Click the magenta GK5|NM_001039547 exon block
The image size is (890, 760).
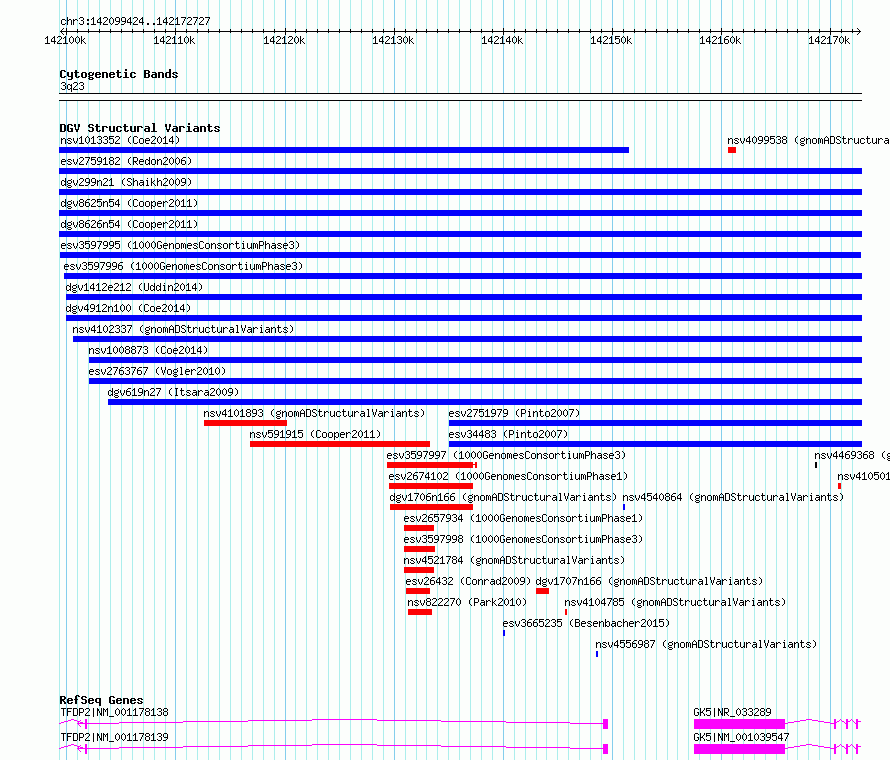point(739,749)
